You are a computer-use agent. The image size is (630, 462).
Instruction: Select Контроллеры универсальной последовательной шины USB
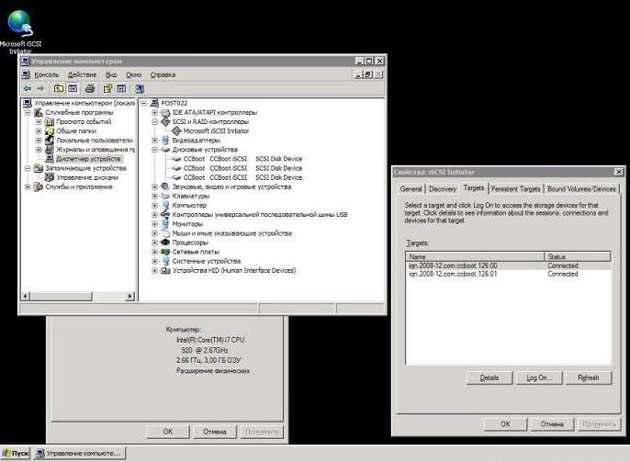(x=260, y=215)
